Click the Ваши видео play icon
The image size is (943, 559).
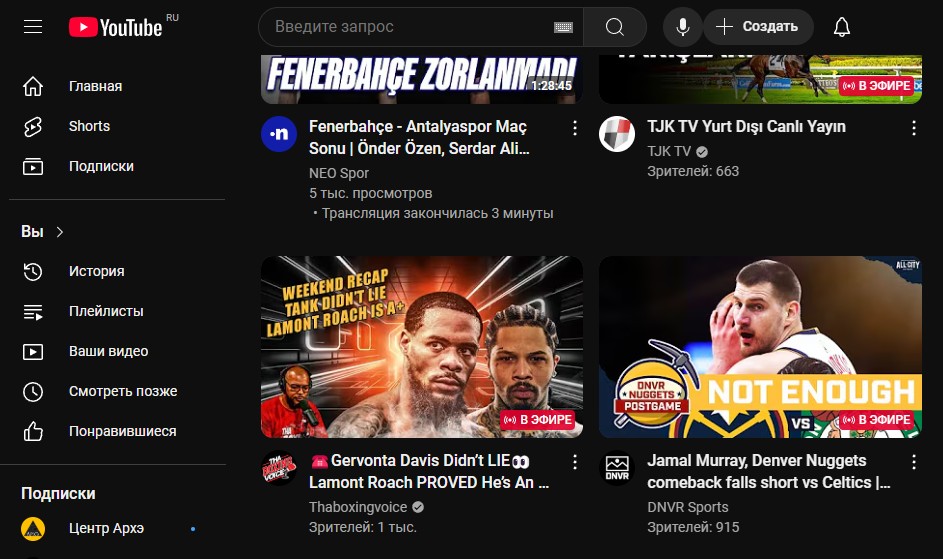point(33,351)
